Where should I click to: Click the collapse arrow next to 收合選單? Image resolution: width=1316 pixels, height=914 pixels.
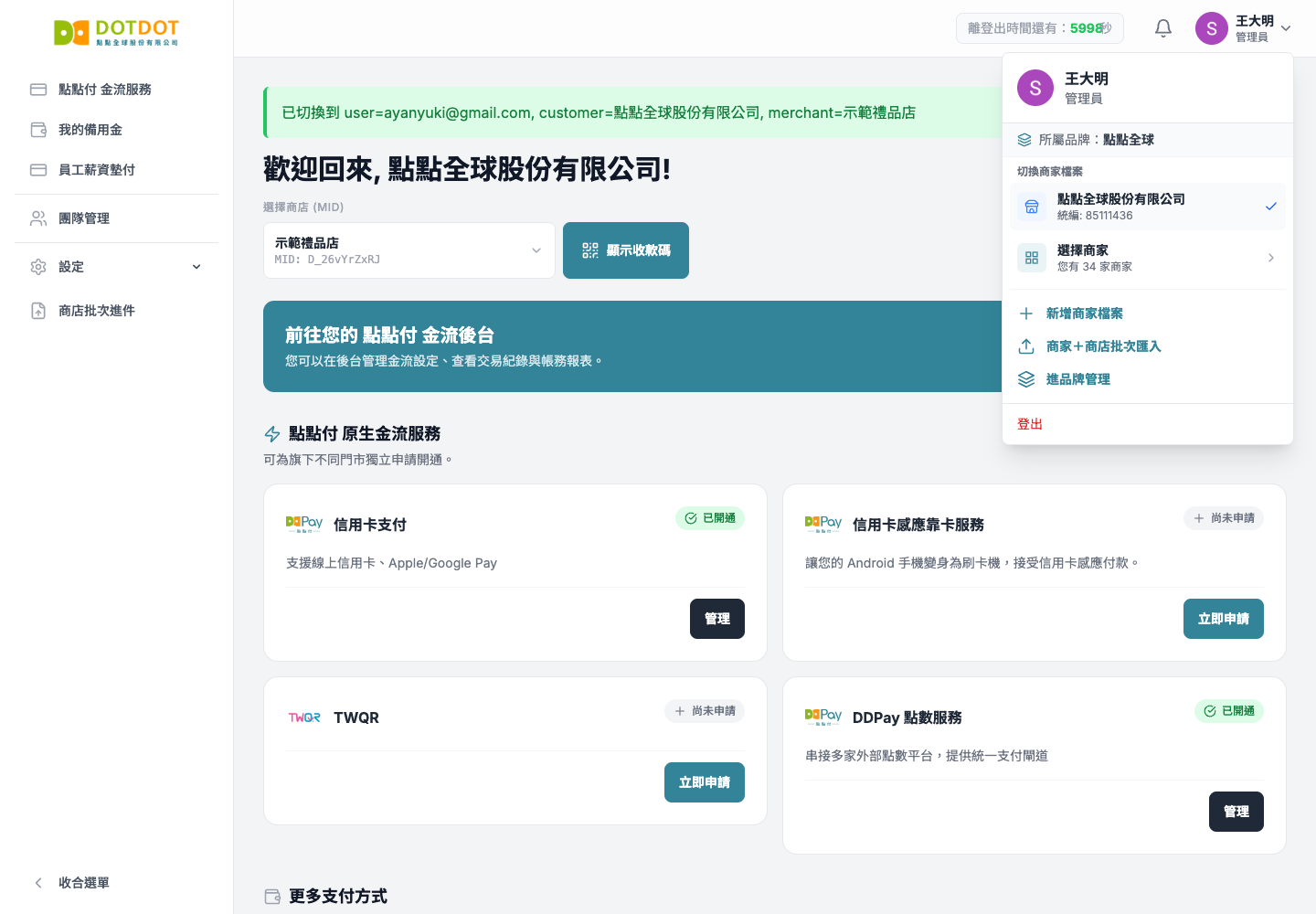(38, 883)
